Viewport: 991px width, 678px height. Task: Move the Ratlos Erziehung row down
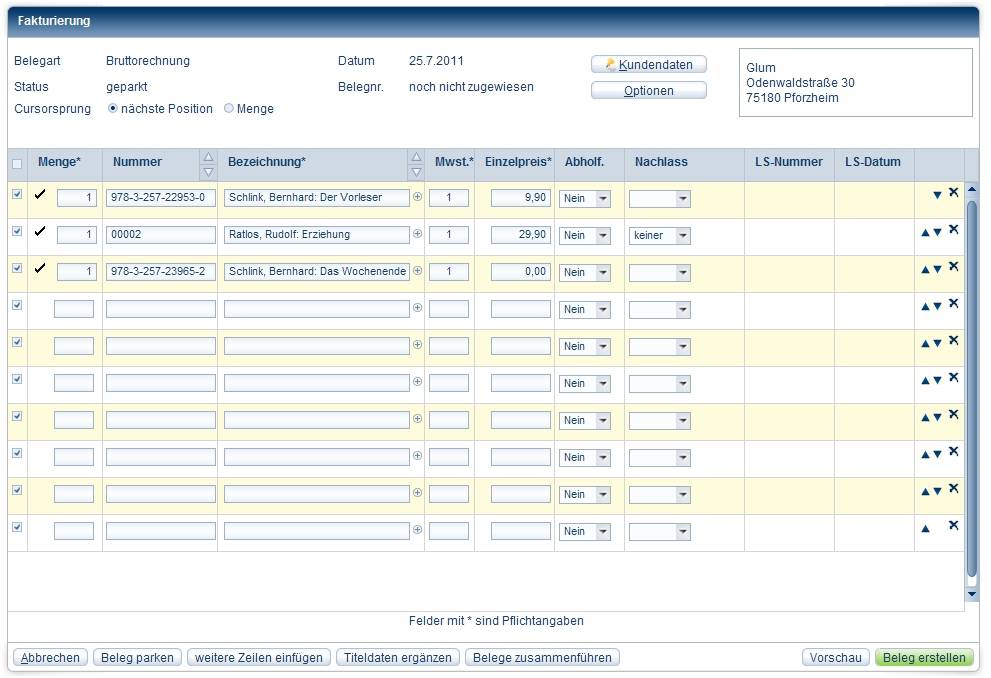(x=937, y=232)
